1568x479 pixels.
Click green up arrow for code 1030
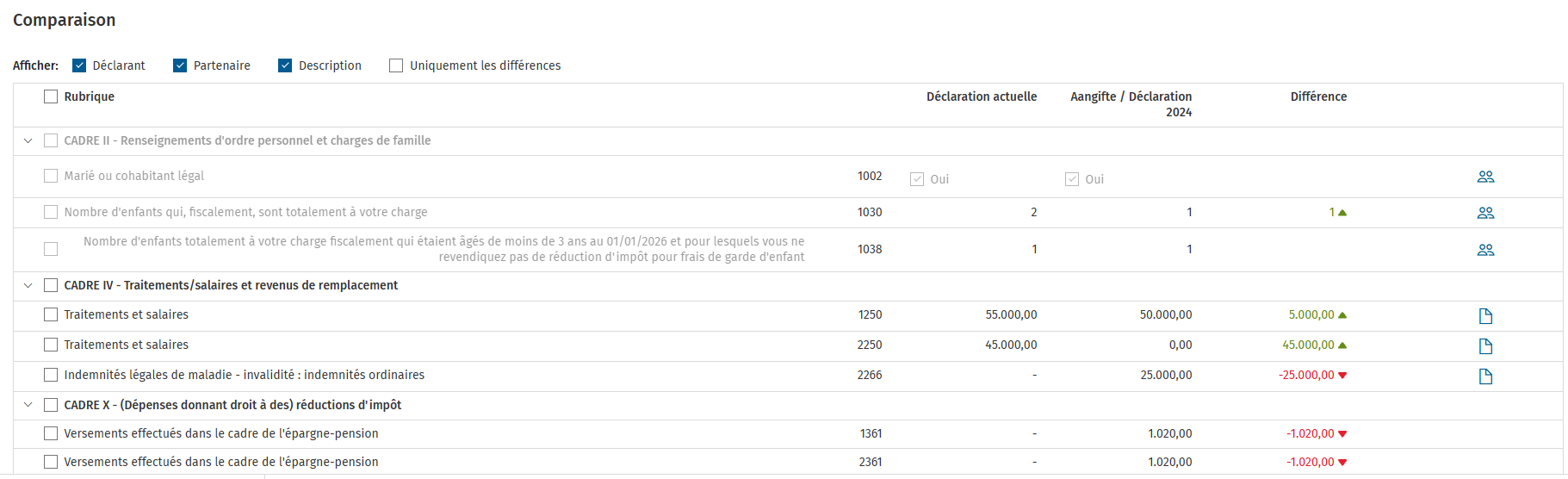click(1342, 212)
